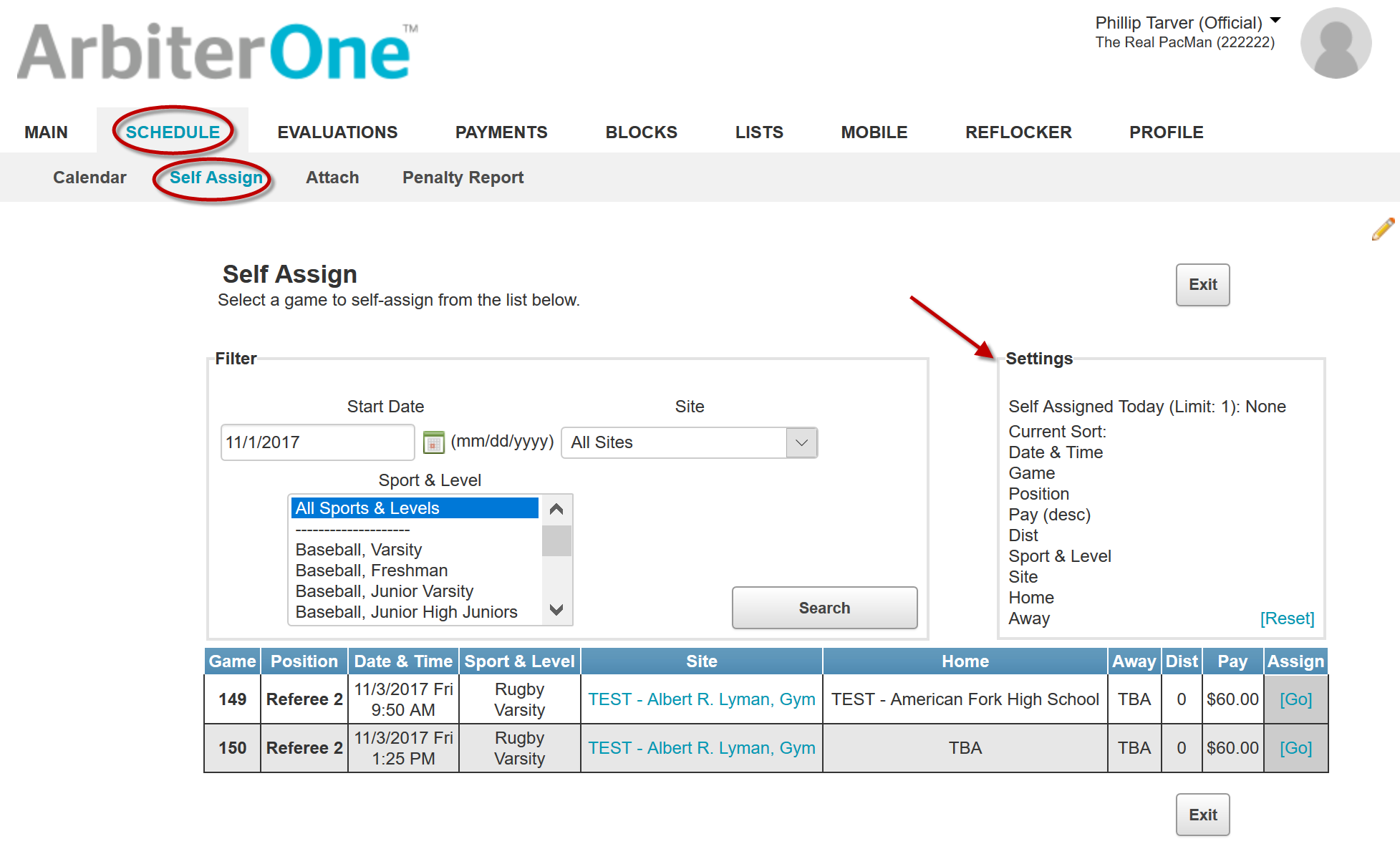Sort by the Dist column header
Viewport: 1400px width, 859px height.
pos(1182,661)
